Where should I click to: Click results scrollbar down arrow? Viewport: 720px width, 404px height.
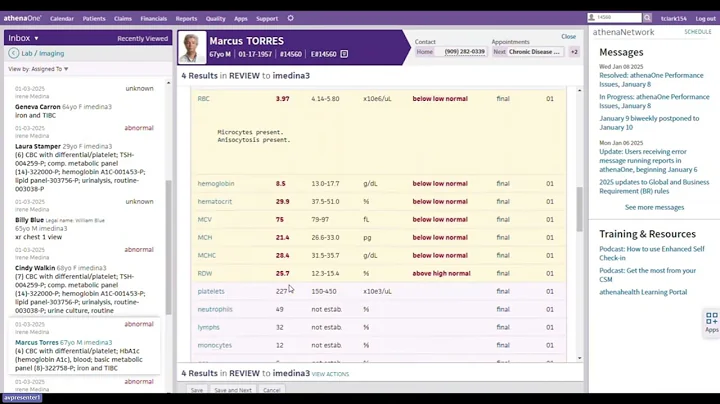[x=579, y=358]
